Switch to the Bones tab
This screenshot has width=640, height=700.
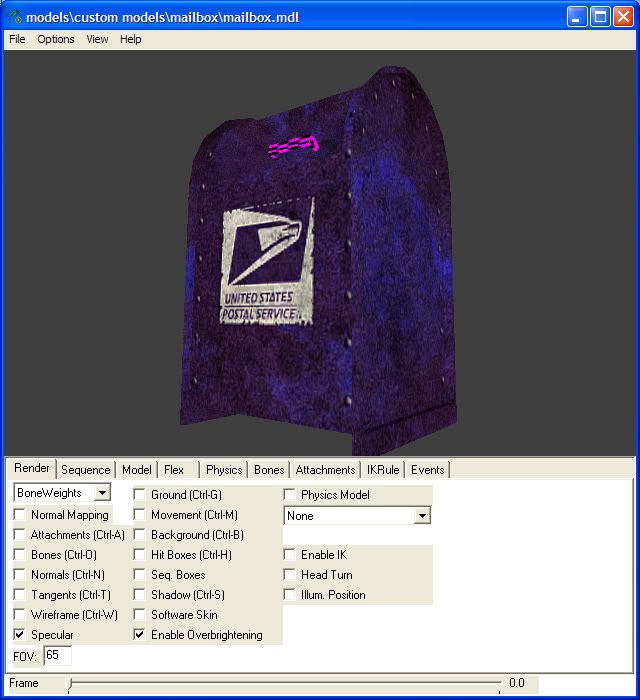(269, 470)
